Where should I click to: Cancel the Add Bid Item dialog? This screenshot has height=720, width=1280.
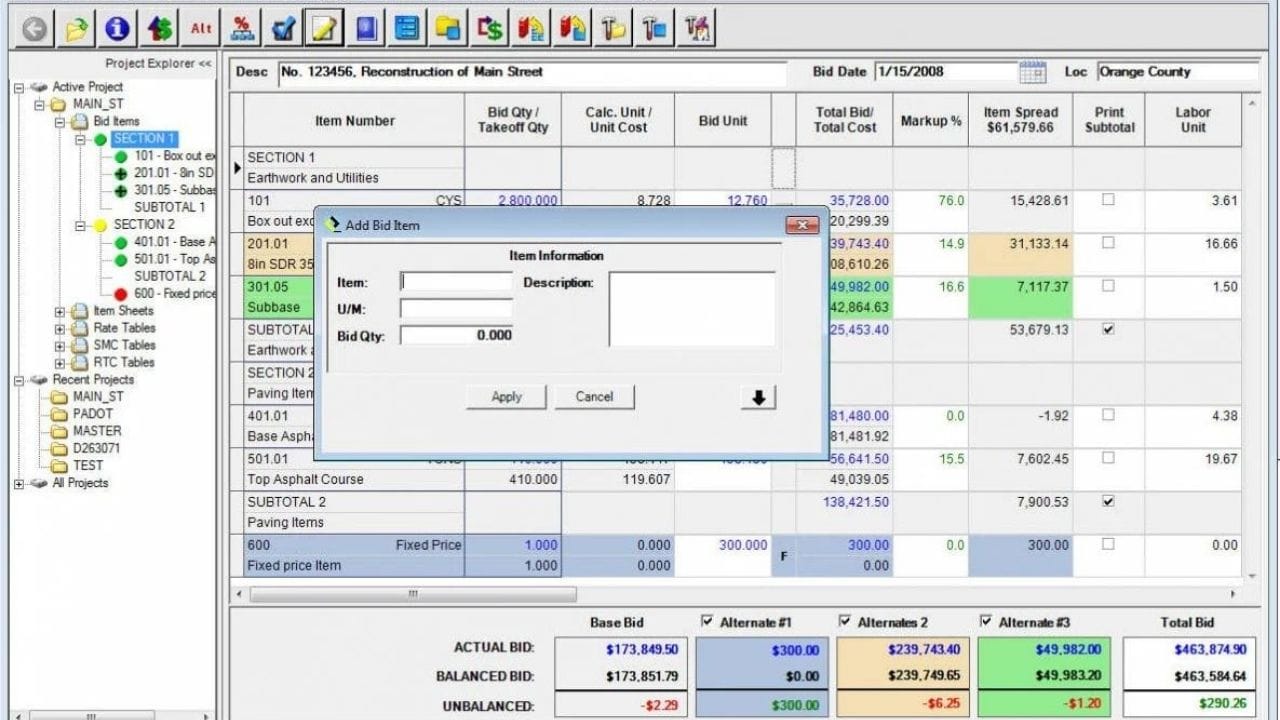593,396
